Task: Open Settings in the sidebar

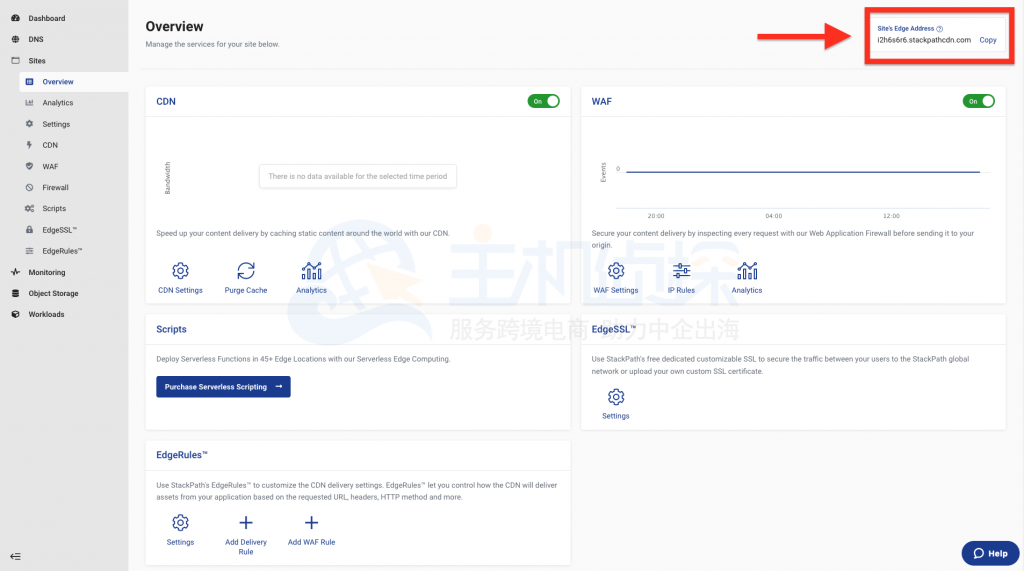Action: [56, 124]
